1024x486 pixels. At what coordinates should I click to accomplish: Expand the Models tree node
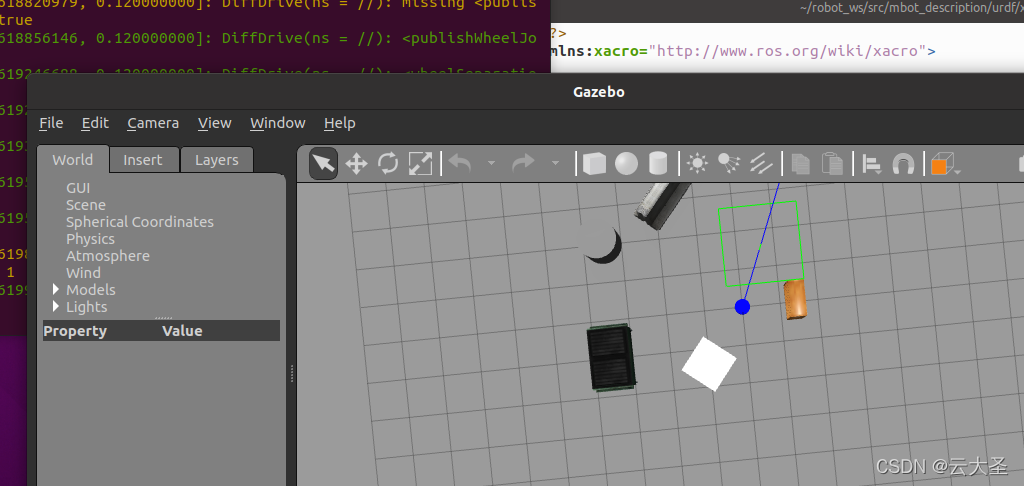click(x=56, y=289)
